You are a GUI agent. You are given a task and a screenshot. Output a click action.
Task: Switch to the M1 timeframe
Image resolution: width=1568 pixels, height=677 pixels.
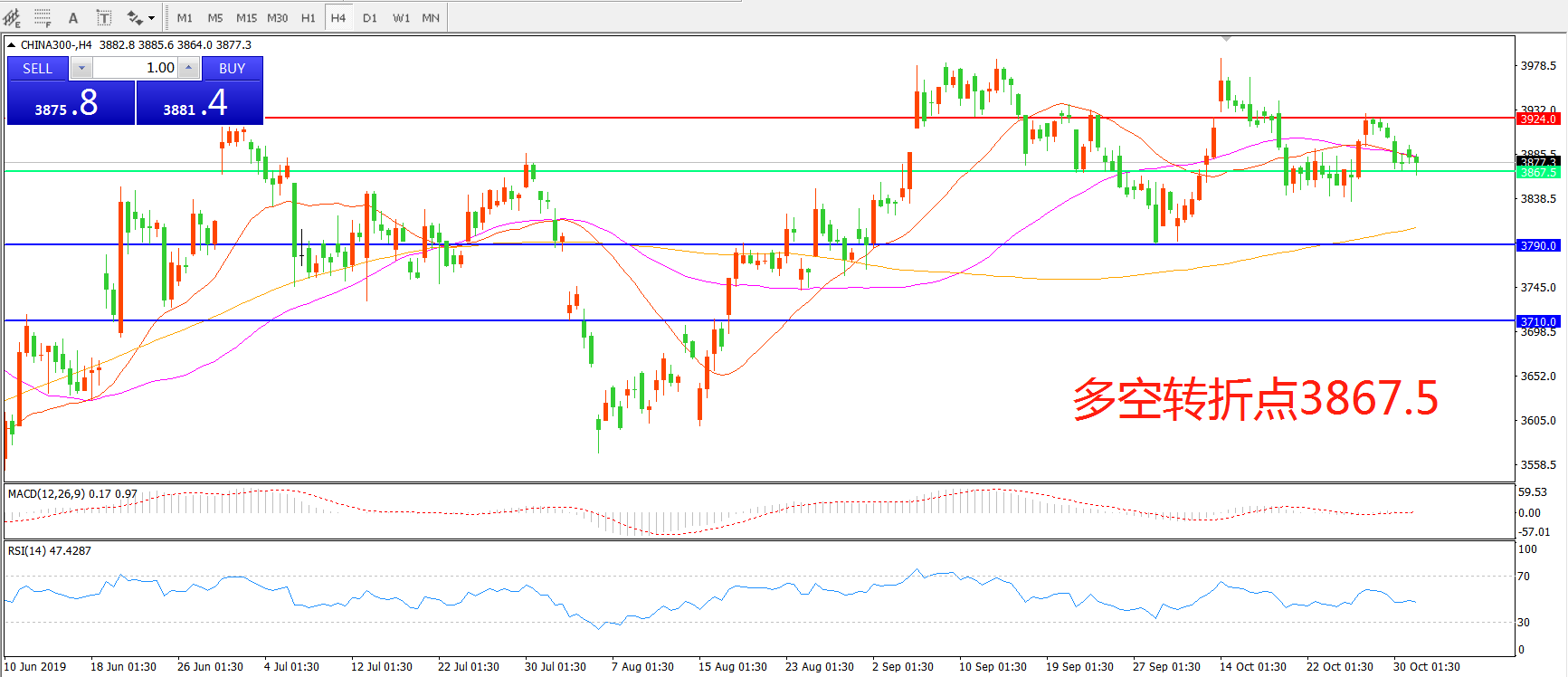pos(185,17)
